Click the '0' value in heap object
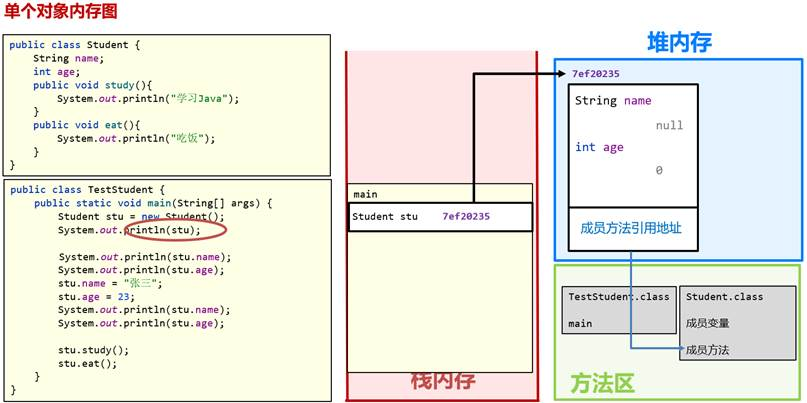 tap(659, 170)
